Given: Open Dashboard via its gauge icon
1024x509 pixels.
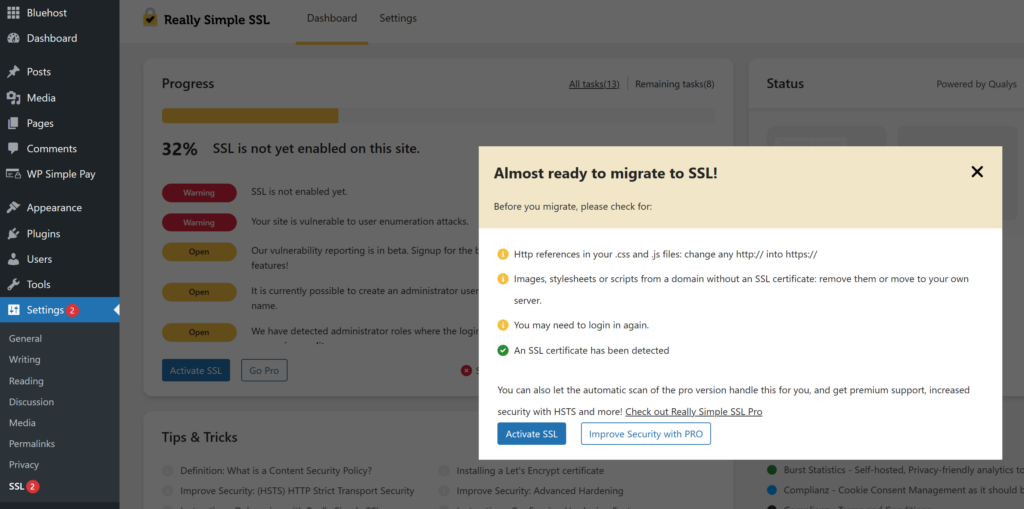Looking at the screenshot, I should coord(13,38).
